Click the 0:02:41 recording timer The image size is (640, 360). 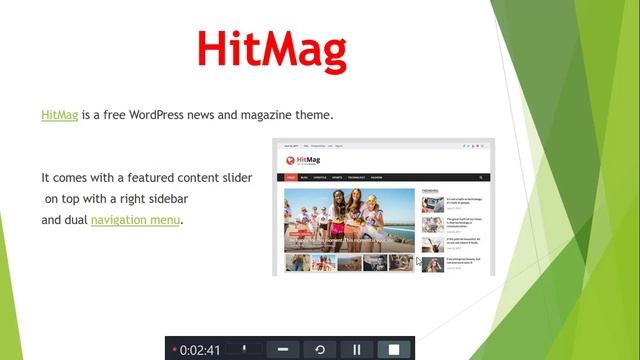pyautogui.click(x=200, y=350)
